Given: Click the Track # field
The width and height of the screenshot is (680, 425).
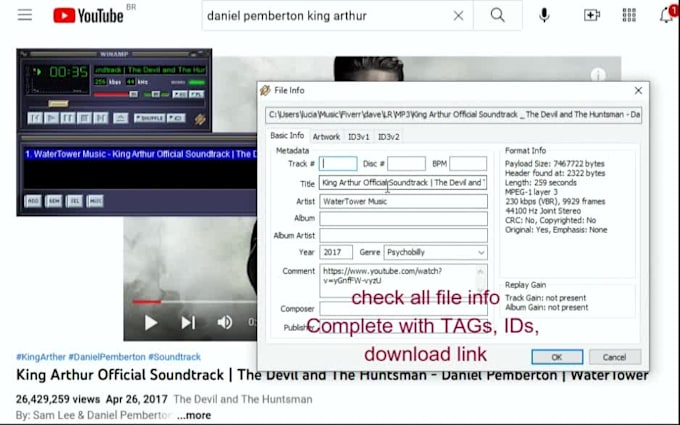Looking at the screenshot, I should tap(338, 163).
